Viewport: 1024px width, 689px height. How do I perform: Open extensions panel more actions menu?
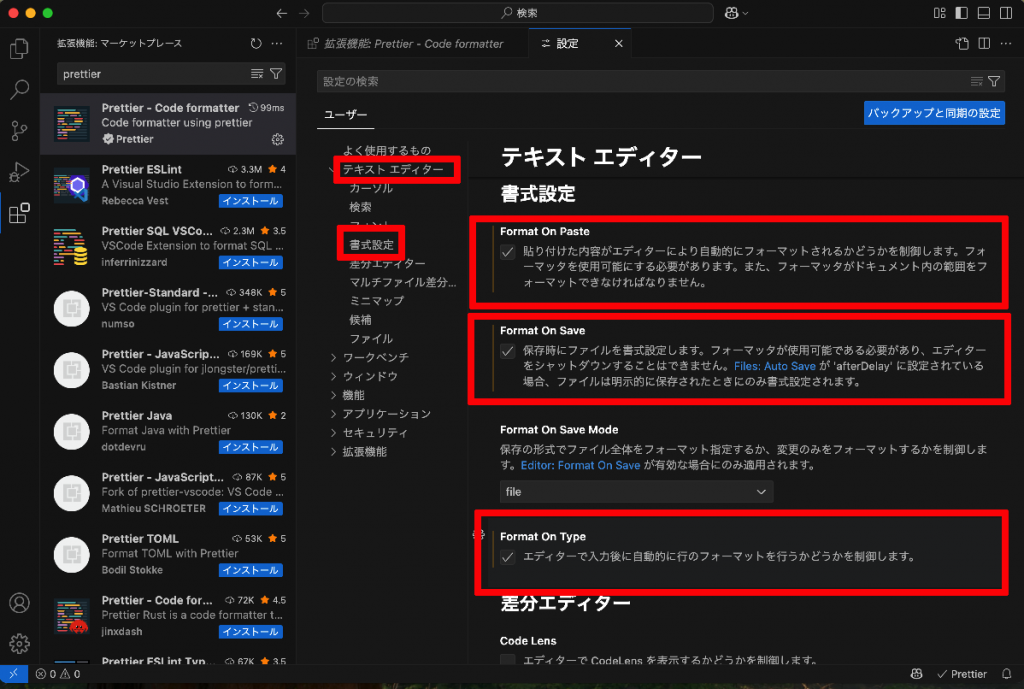pos(277,43)
